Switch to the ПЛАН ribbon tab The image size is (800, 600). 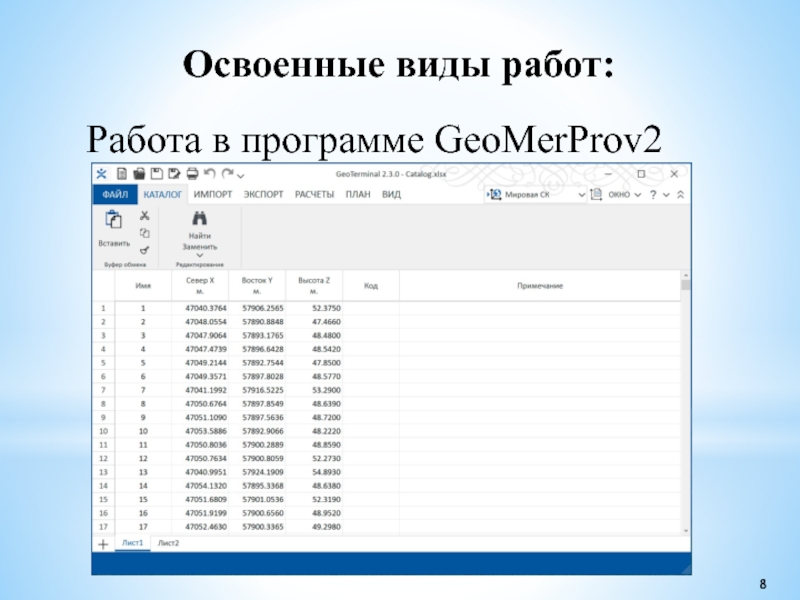click(x=358, y=194)
